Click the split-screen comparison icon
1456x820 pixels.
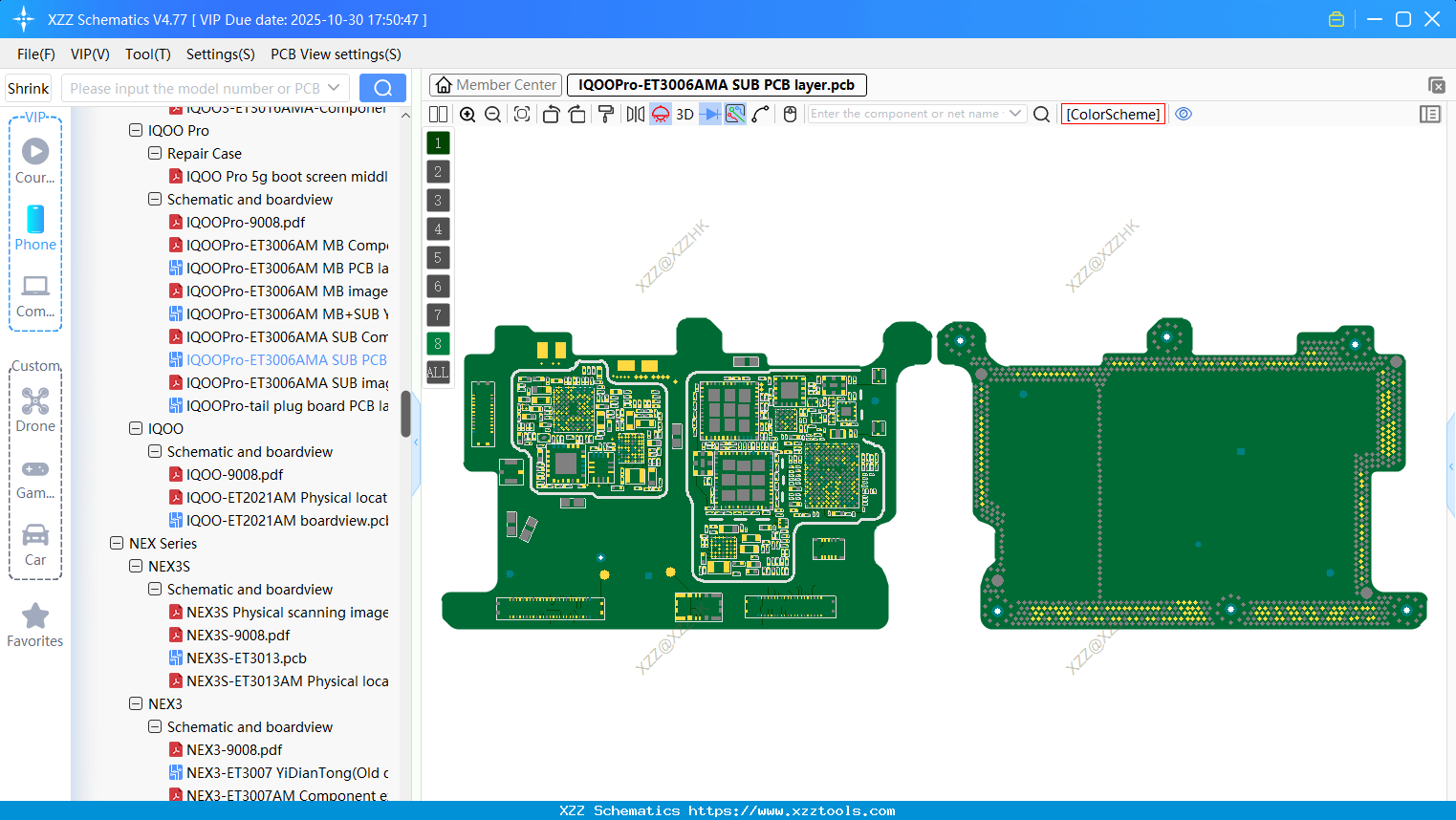click(438, 114)
